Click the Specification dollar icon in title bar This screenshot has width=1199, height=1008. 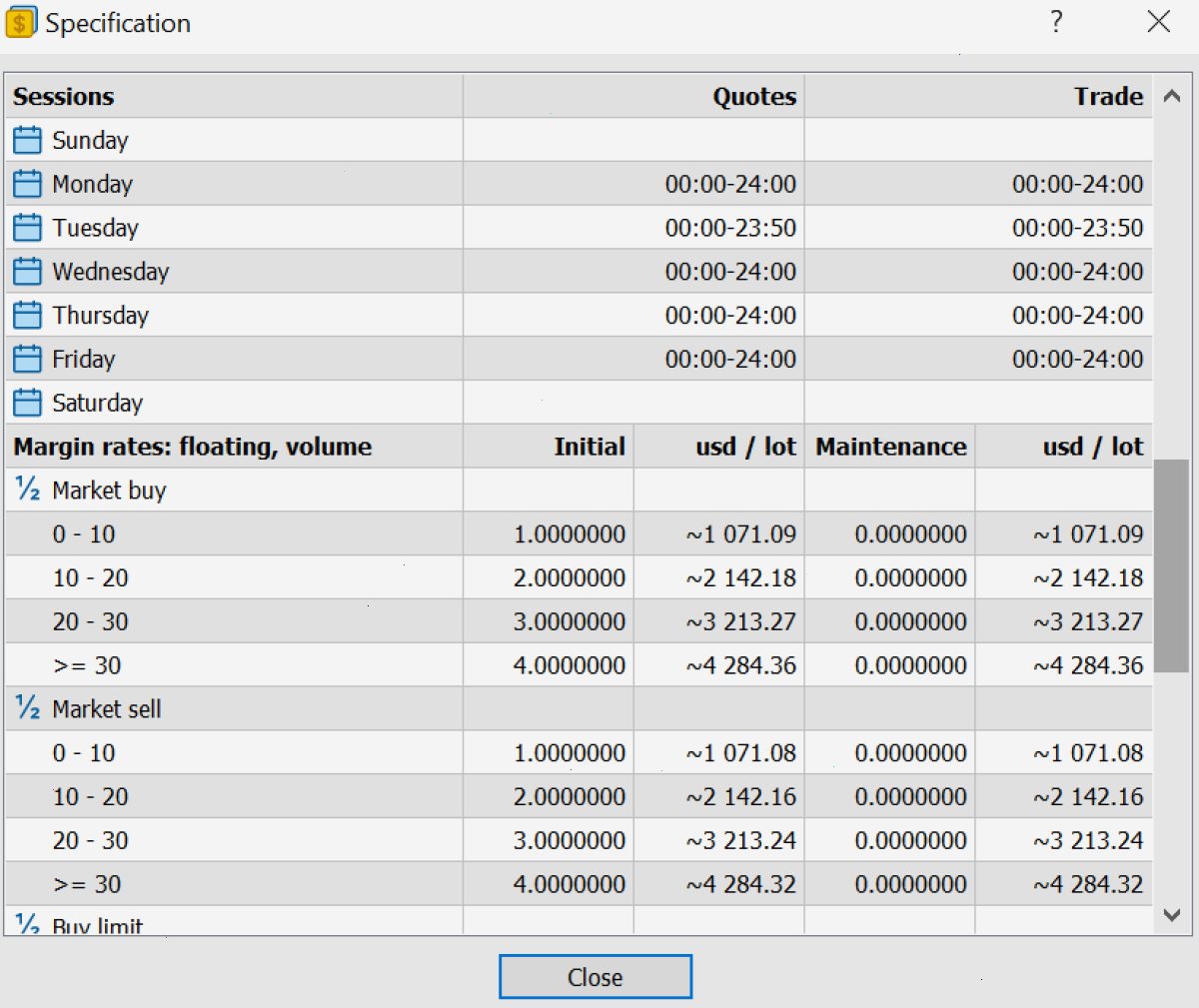click(x=20, y=22)
